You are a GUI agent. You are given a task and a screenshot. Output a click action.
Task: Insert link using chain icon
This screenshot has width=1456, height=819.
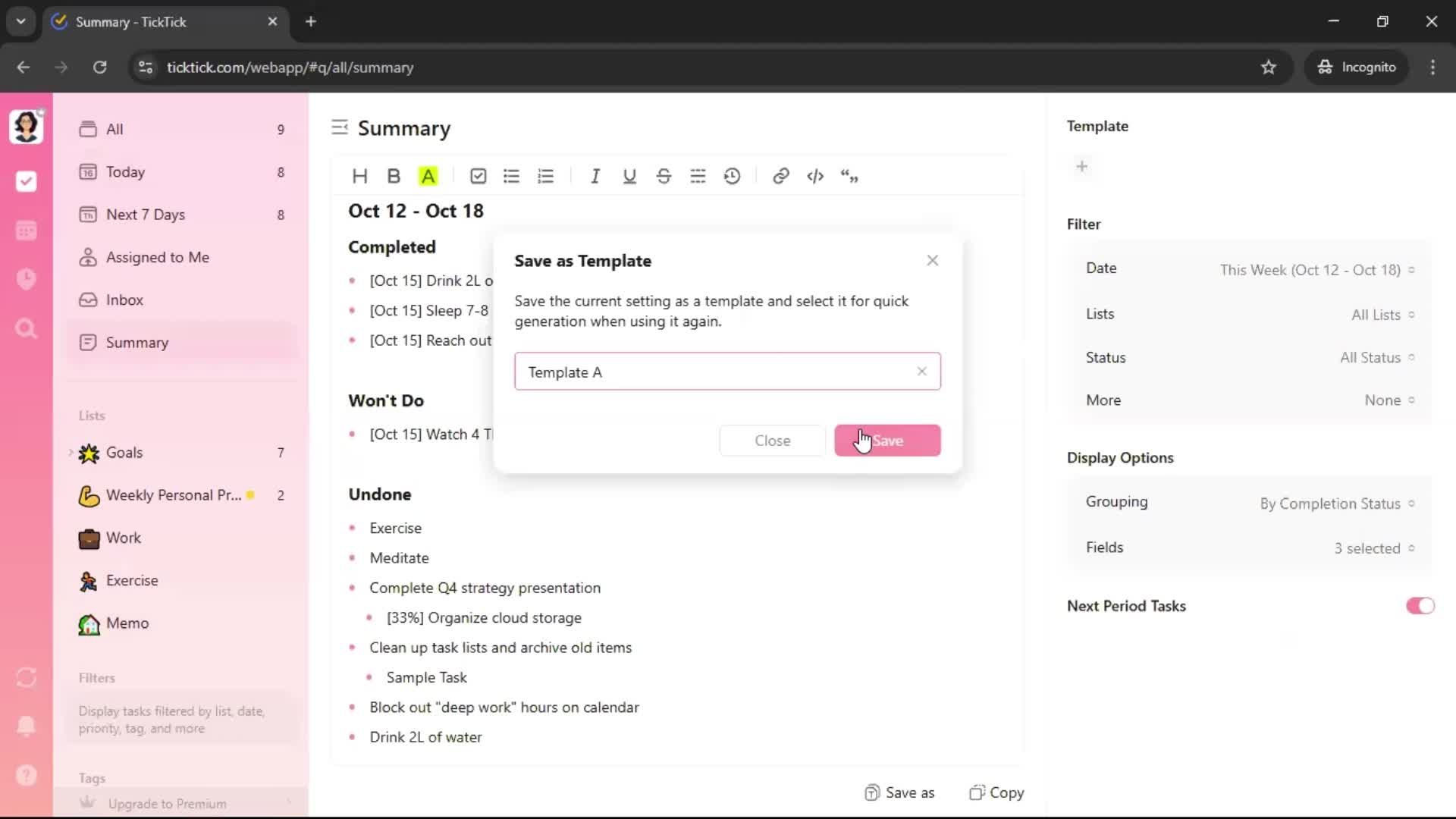[780, 176]
